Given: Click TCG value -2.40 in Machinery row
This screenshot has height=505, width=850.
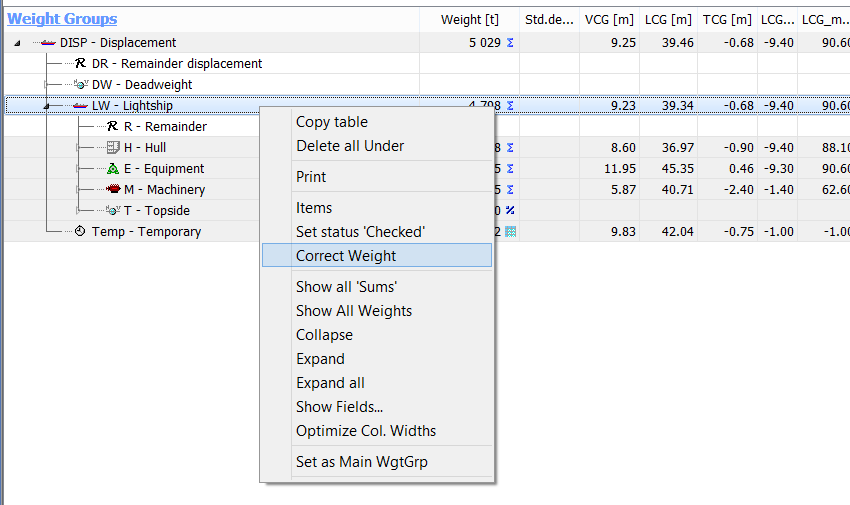Looking at the screenshot, I should click(739, 190).
